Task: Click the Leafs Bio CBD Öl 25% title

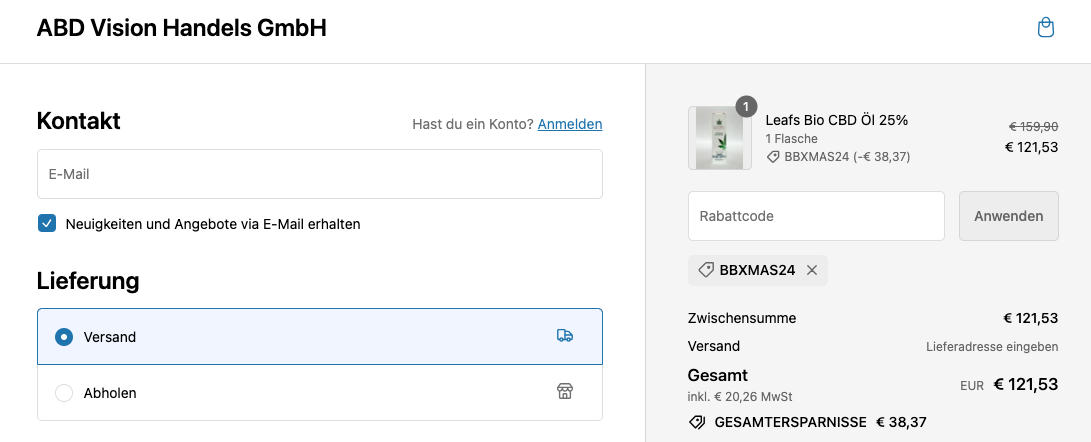Action: coord(836,120)
